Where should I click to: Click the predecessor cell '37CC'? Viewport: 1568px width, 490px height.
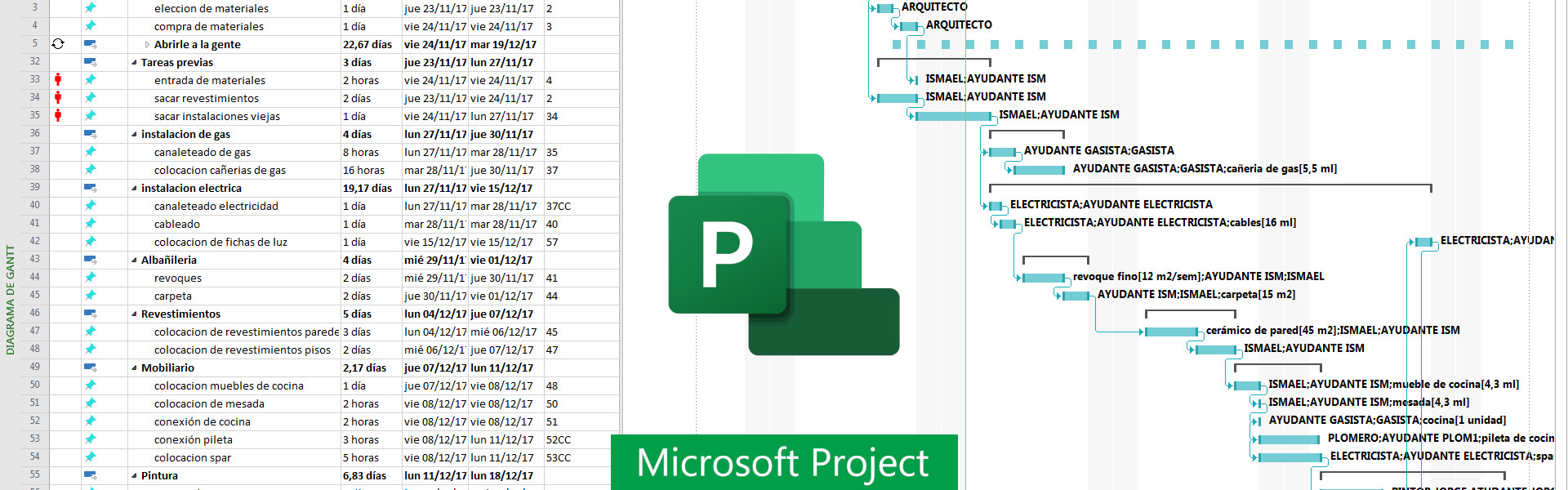point(559,206)
